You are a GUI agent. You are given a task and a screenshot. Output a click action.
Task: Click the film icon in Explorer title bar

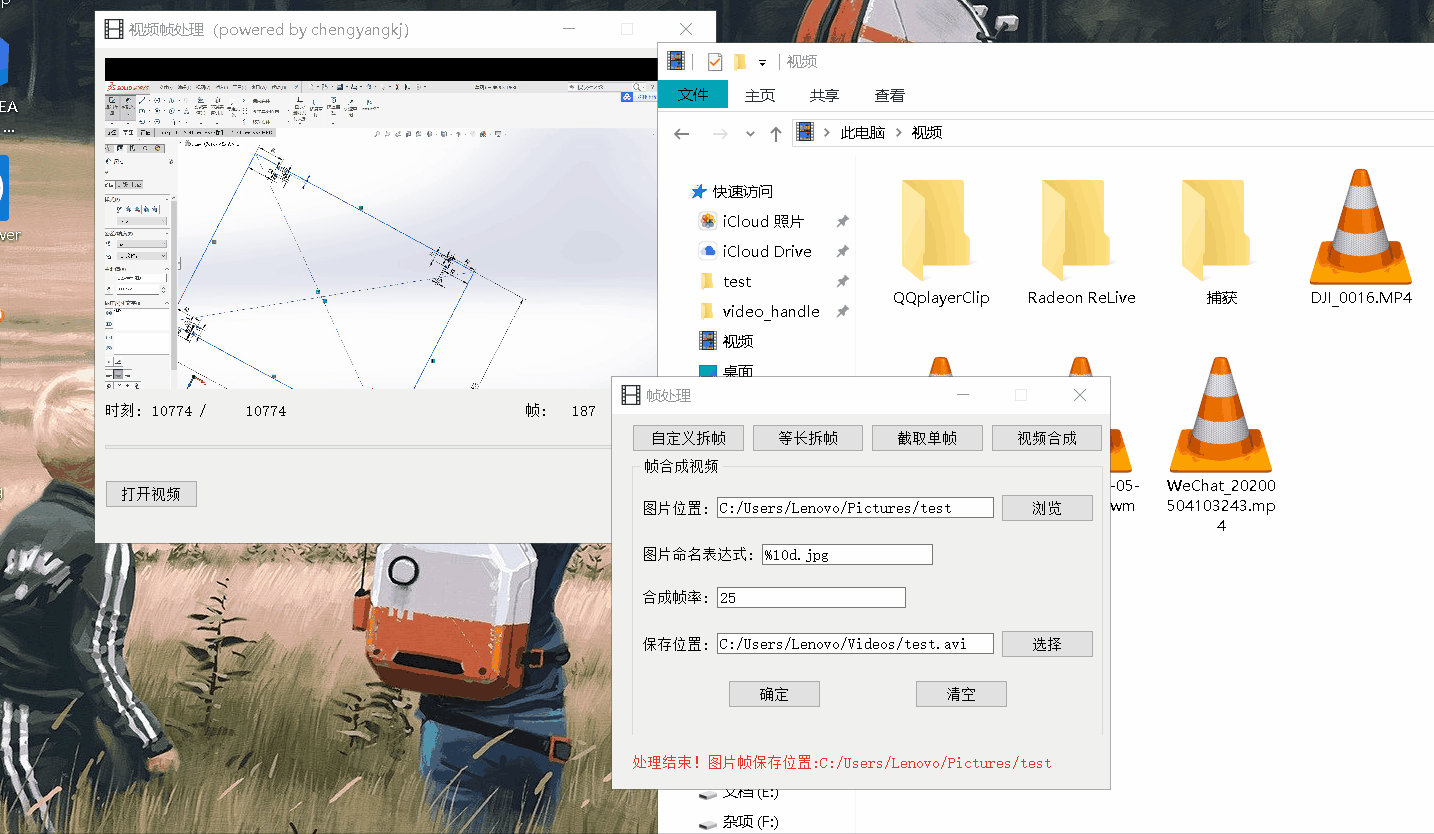677,62
